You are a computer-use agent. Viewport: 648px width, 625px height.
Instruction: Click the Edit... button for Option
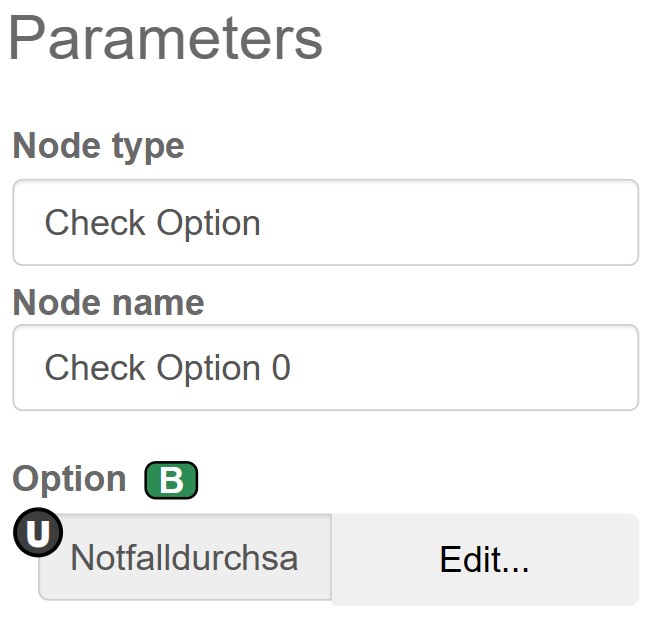click(x=484, y=559)
